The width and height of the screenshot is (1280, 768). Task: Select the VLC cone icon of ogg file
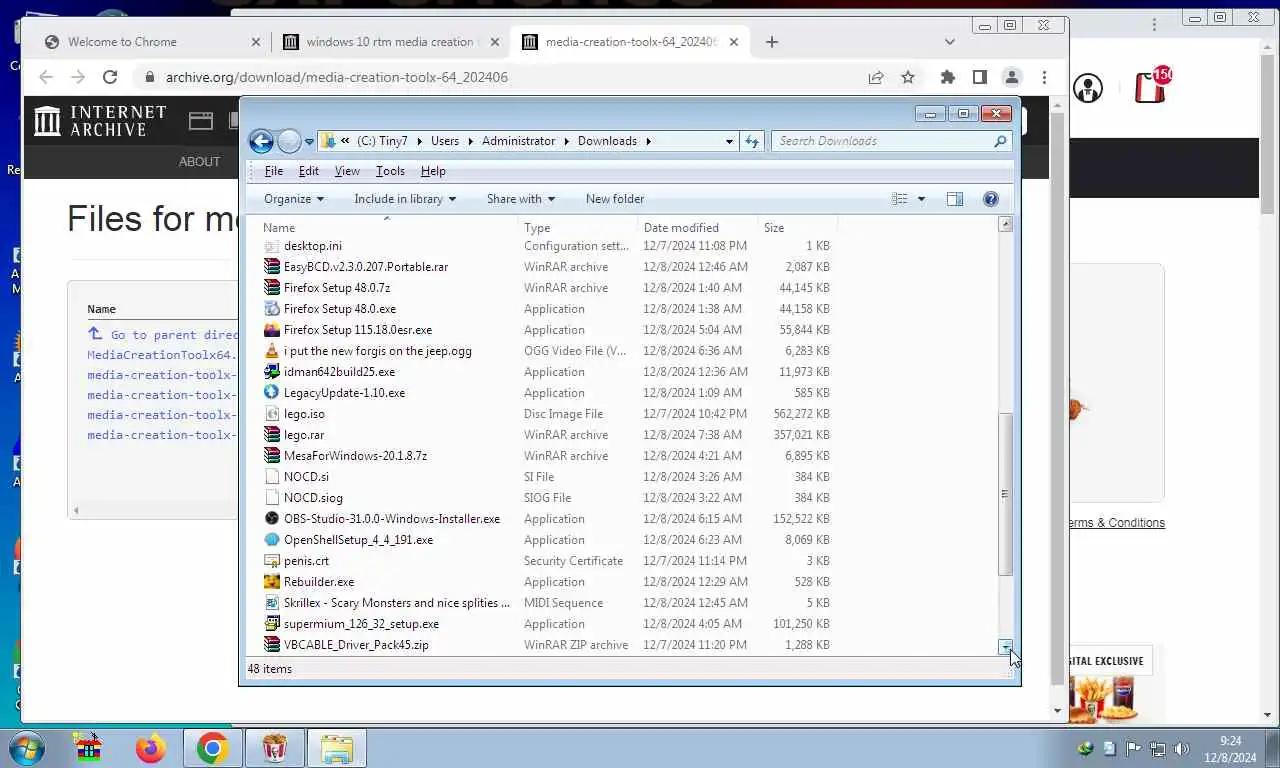coord(272,351)
